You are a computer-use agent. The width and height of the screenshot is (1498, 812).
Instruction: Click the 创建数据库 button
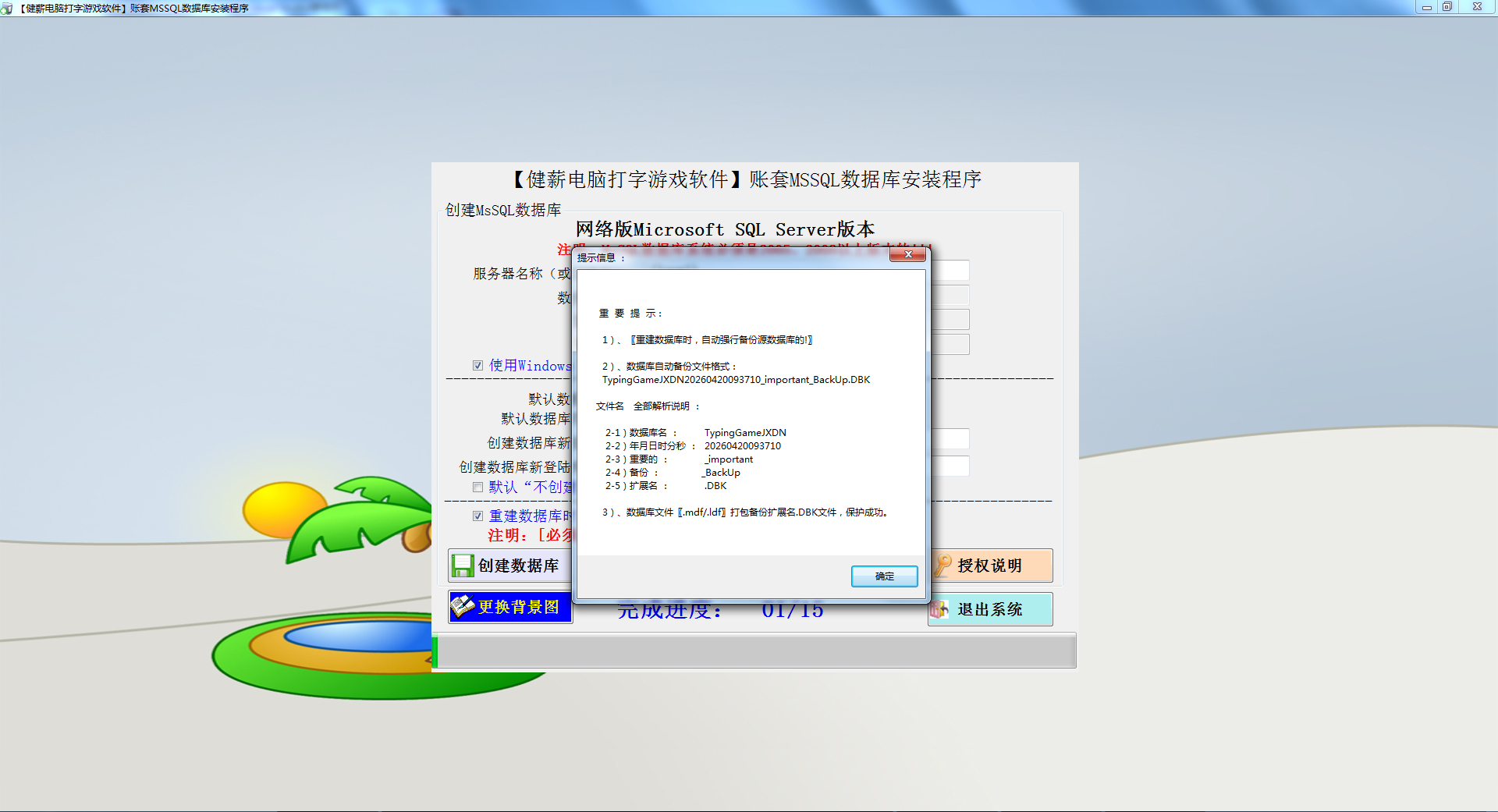[x=510, y=566]
